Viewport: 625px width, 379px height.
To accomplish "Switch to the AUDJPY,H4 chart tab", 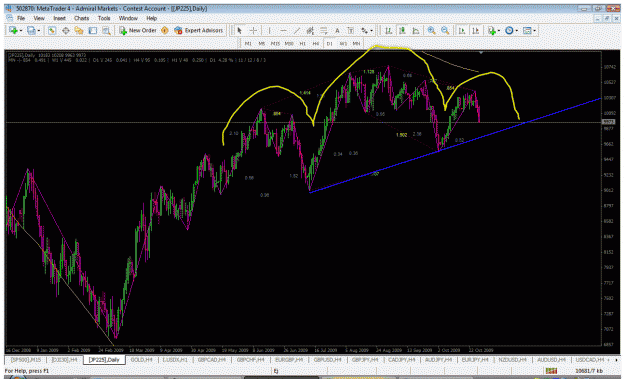I will click(438, 359).
